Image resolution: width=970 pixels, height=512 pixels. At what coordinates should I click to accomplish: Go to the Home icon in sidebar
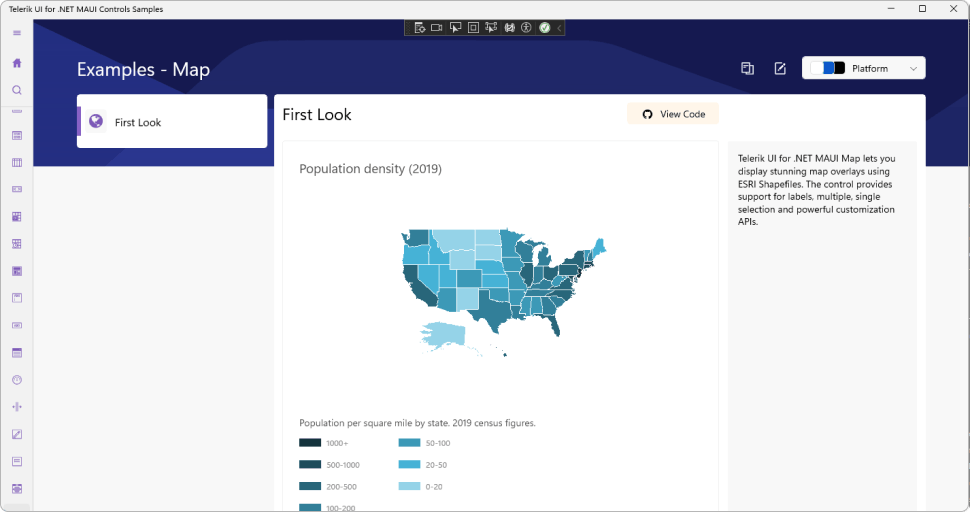point(17,63)
